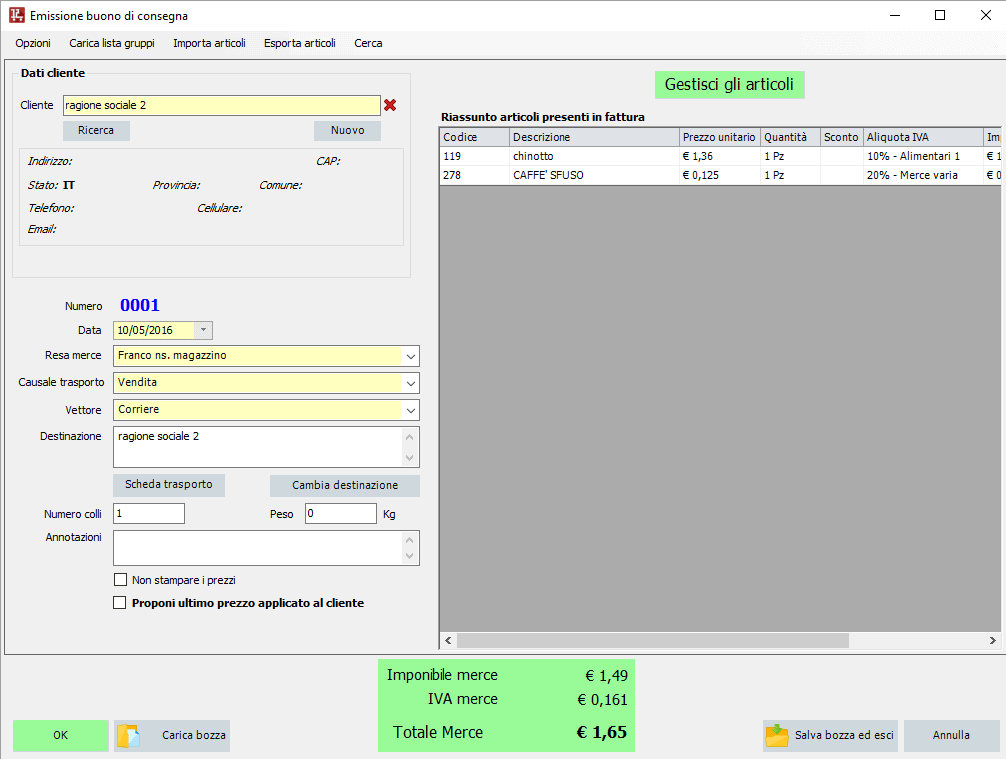Image resolution: width=1006 pixels, height=759 pixels.
Task: Click the Carica bozza folder icon
Action: (x=129, y=736)
